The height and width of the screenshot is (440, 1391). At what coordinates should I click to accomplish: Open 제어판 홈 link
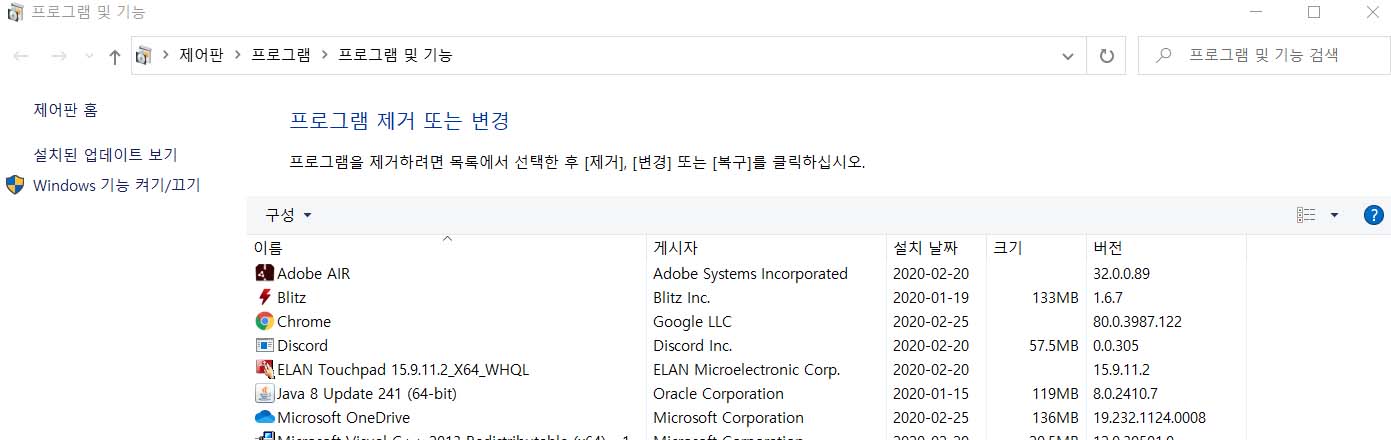tap(66, 110)
